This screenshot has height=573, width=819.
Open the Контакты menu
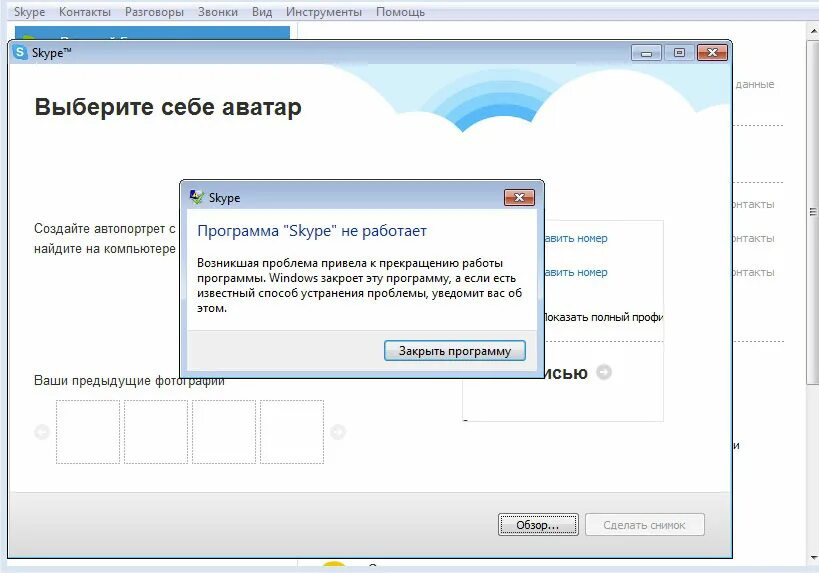click(x=85, y=12)
